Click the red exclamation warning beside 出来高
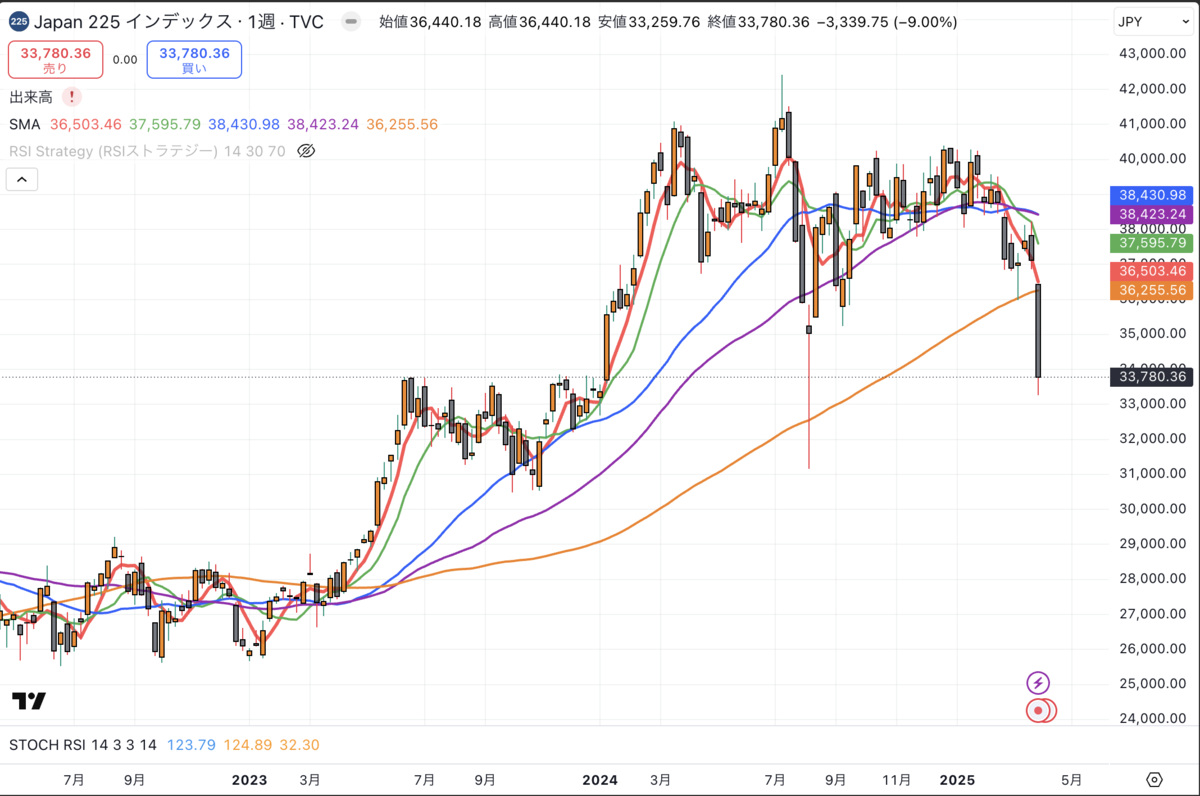Screen dimensions: 1200x796 (x=72, y=97)
